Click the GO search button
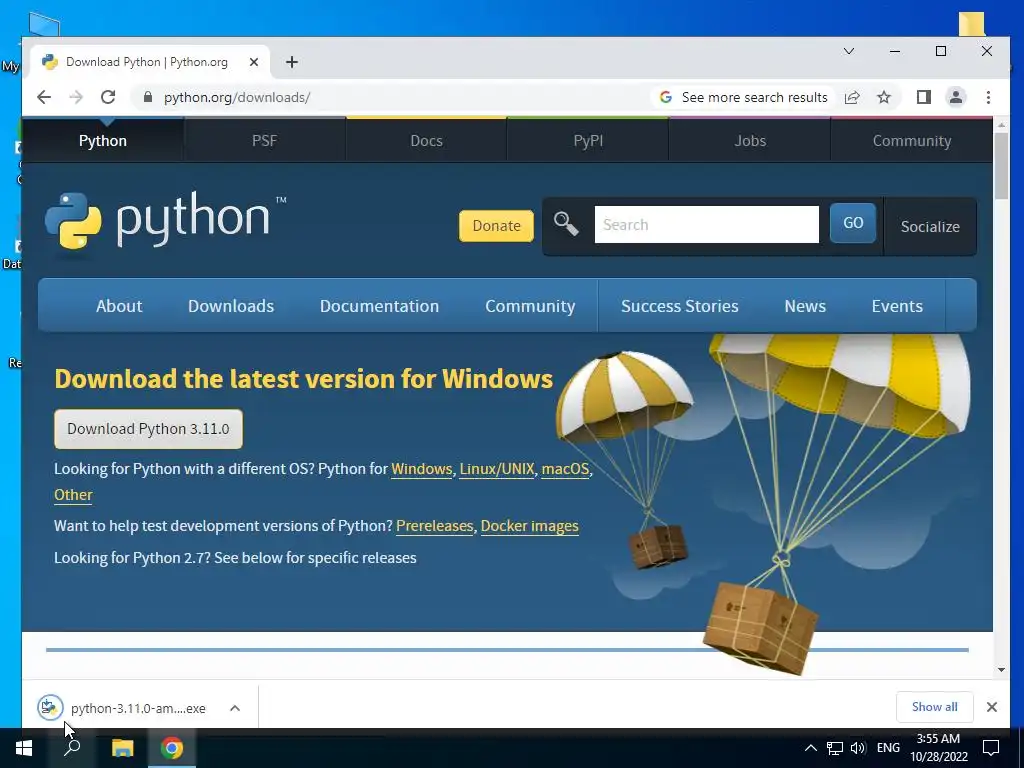The width and height of the screenshot is (1024, 768). tap(853, 223)
